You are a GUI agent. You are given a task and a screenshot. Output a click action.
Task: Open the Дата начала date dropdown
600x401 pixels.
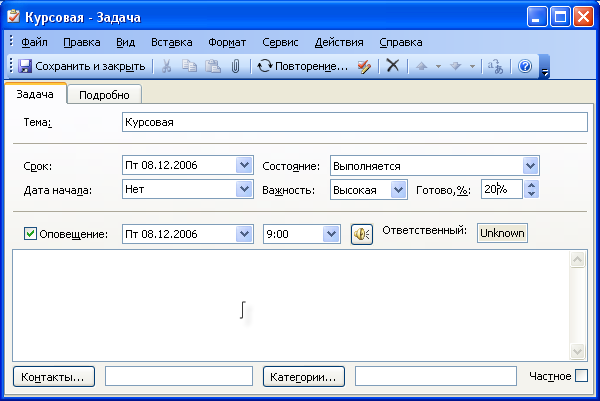tap(244, 189)
